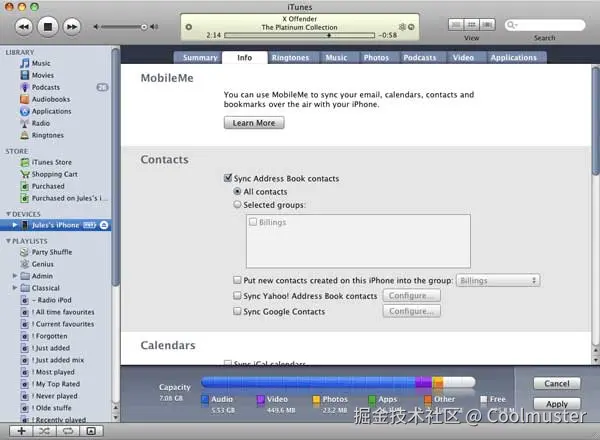
Task: Click the song progress bar
Action: click(x=299, y=35)
